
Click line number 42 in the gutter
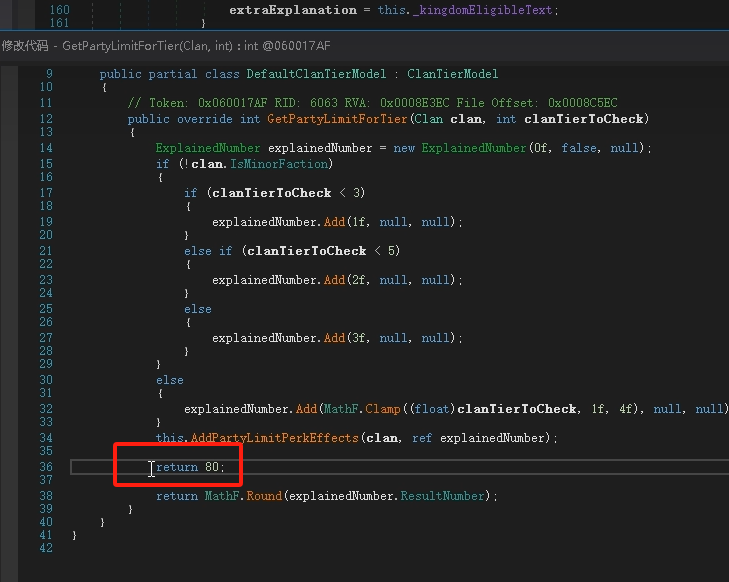(46, 548)
